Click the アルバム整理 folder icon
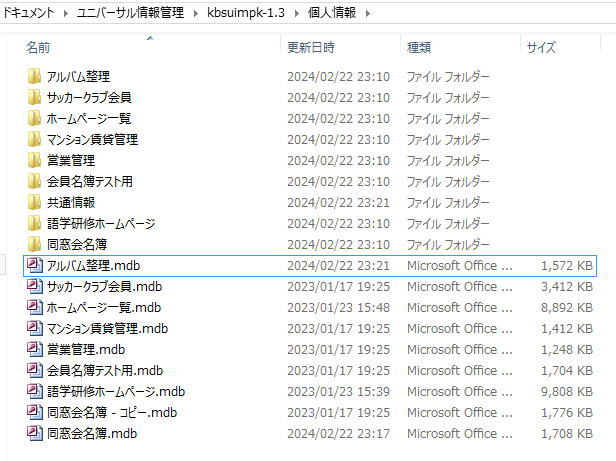The image size is (616, 461). click(34, 77)
